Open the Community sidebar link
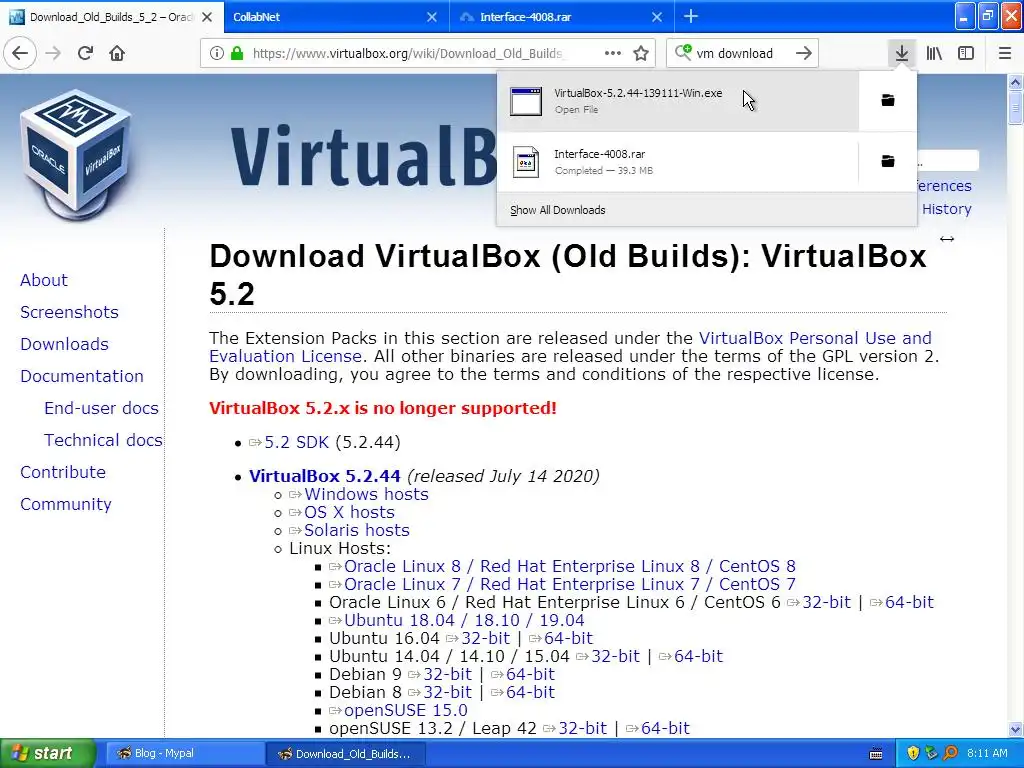 tap(65, 504)
